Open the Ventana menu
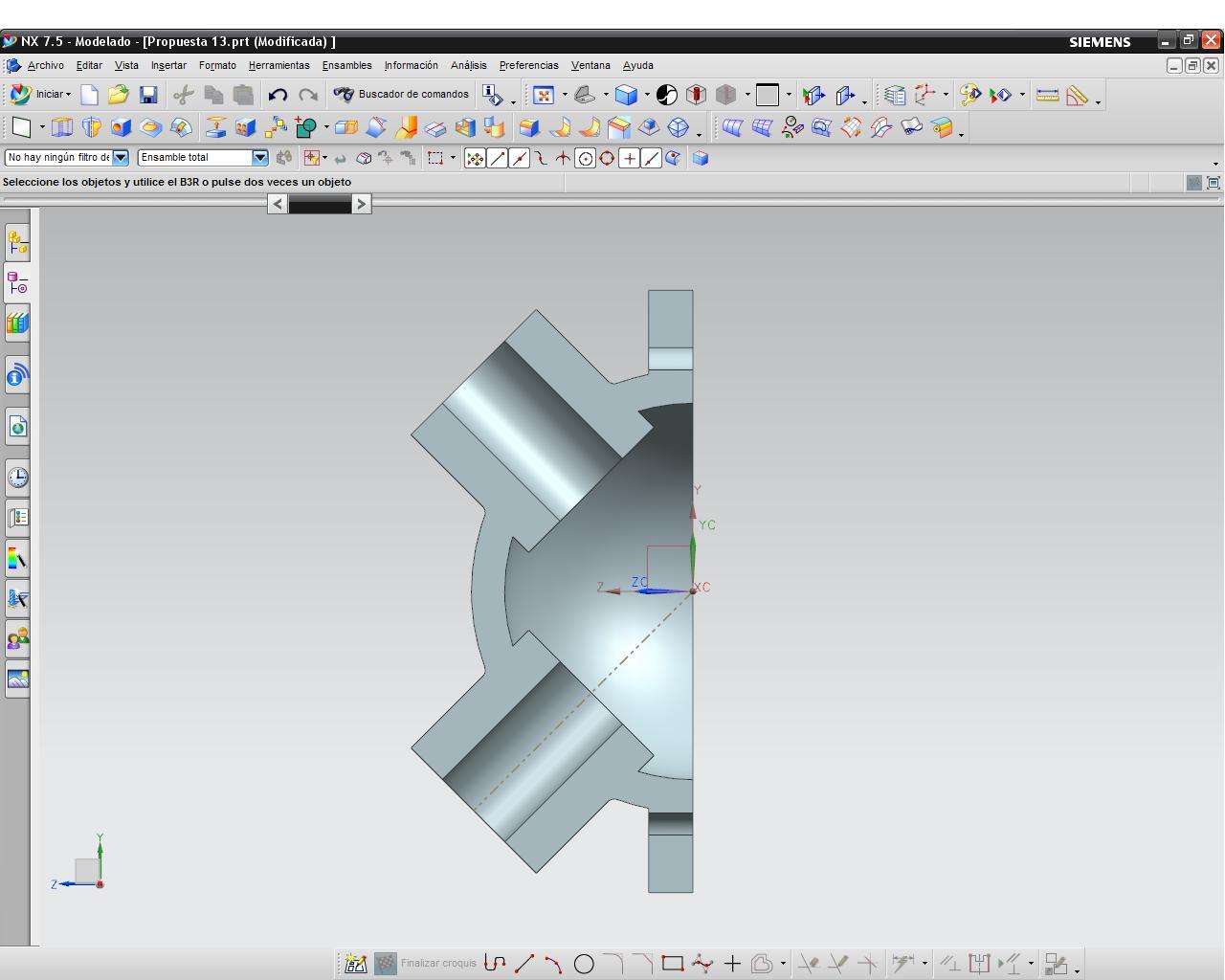This screenshot has width=1225, height=980. tap(590, 65)
